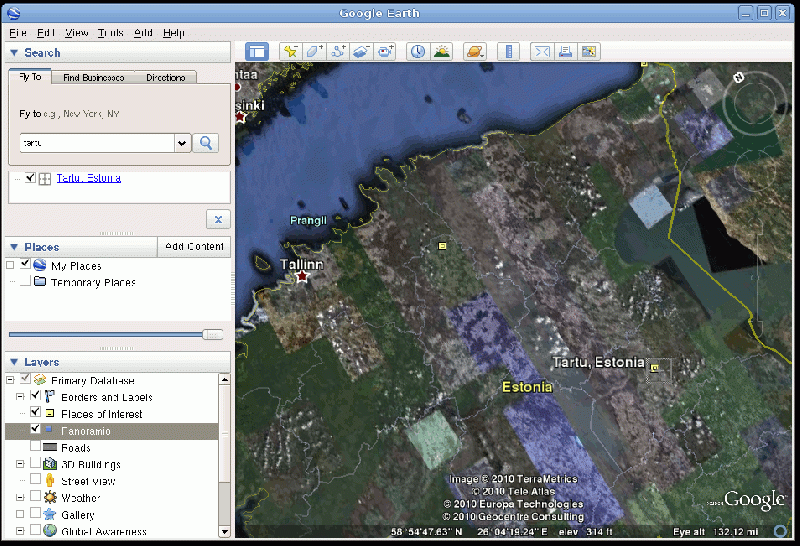Toggle the sidebar visibility button

[257, 52]
